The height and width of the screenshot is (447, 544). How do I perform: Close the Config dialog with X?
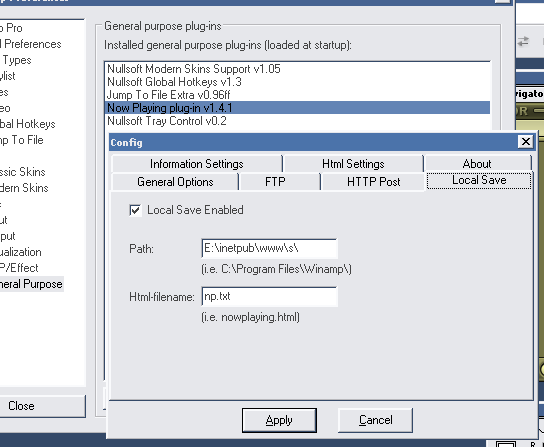point(526,142)
